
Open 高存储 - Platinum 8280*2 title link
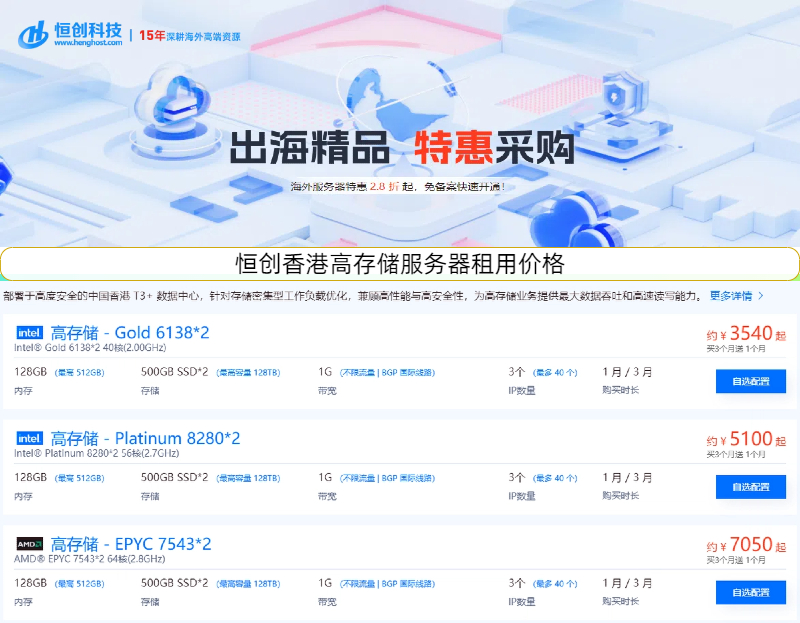[145, 438]
